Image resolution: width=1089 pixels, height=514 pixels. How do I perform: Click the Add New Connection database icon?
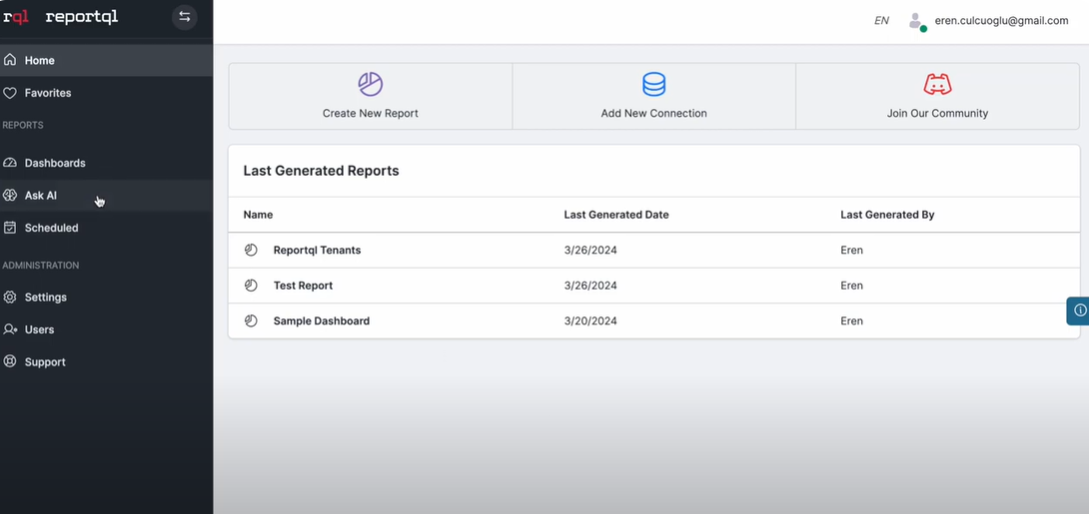tap(654, 84)
